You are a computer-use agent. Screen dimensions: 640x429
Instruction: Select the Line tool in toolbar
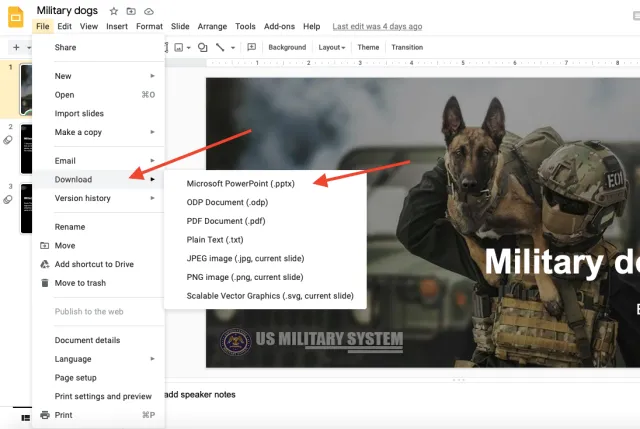tap(220, 47)
